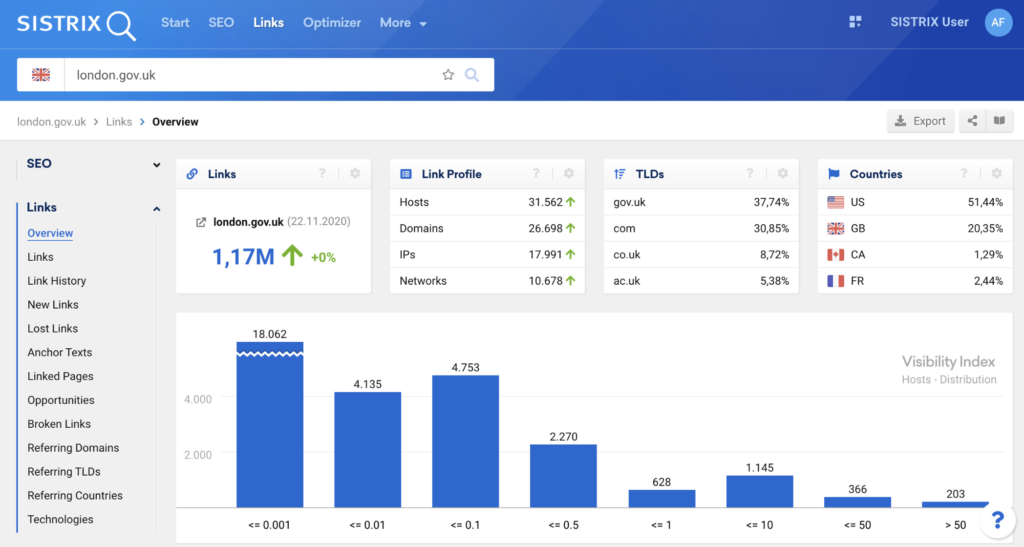Select Overview in the sidebar
Image resolution: width=1024 pixels, height=547 pixels.
(50, 233)
